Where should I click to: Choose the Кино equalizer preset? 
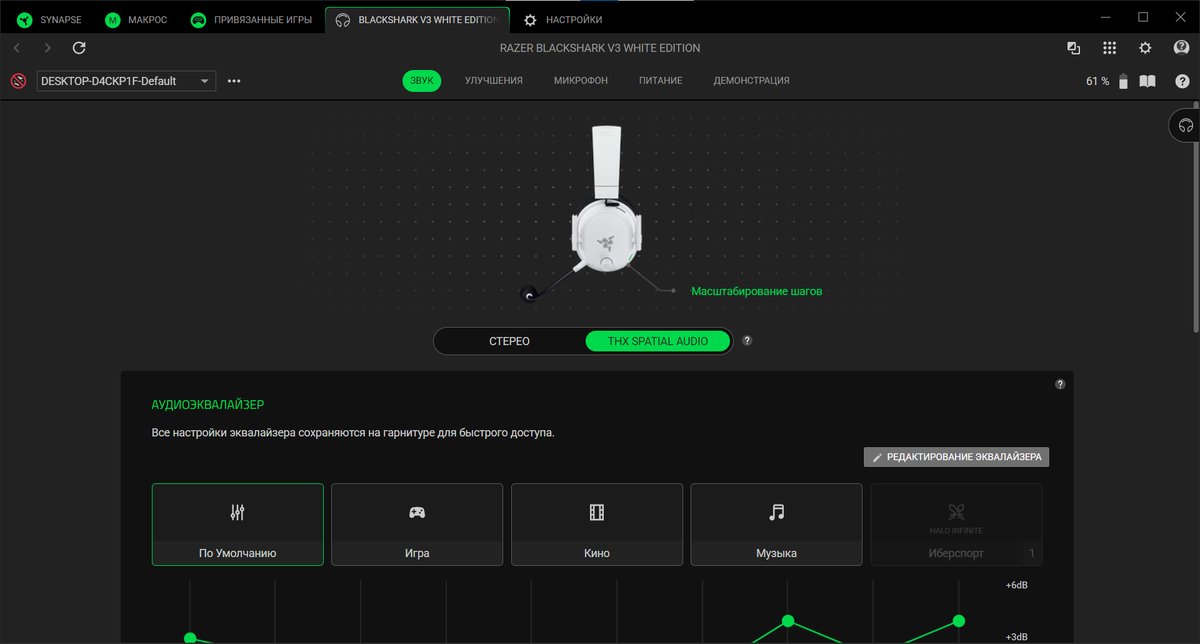597,525
